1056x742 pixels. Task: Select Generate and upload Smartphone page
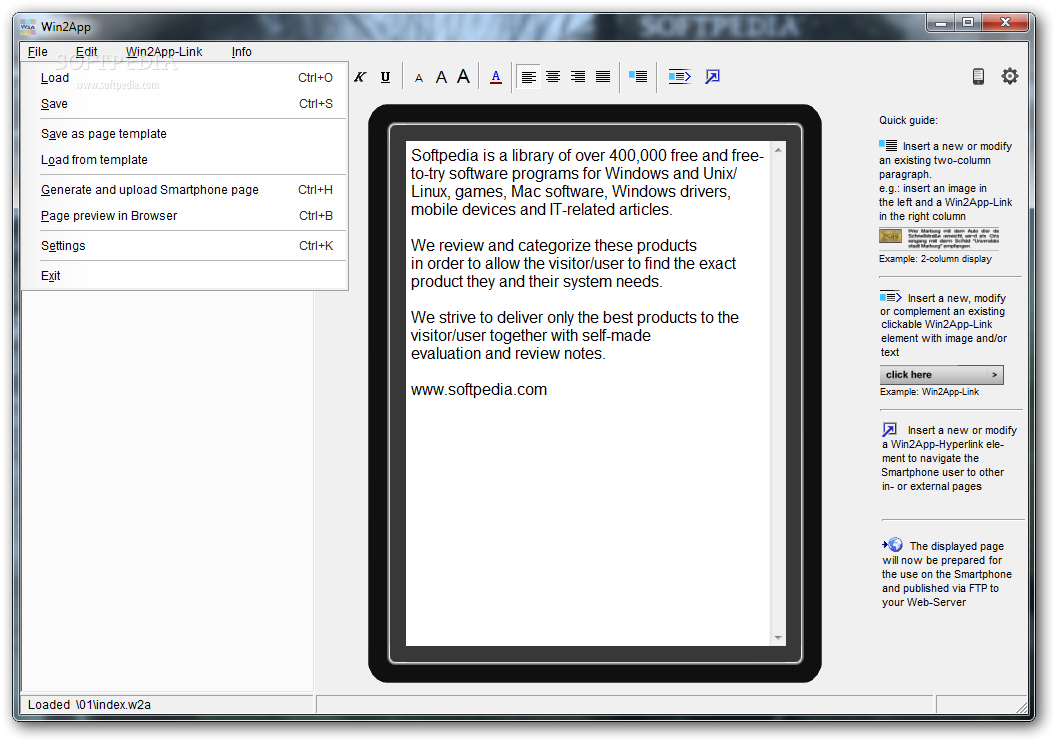(x=185, y=190)
